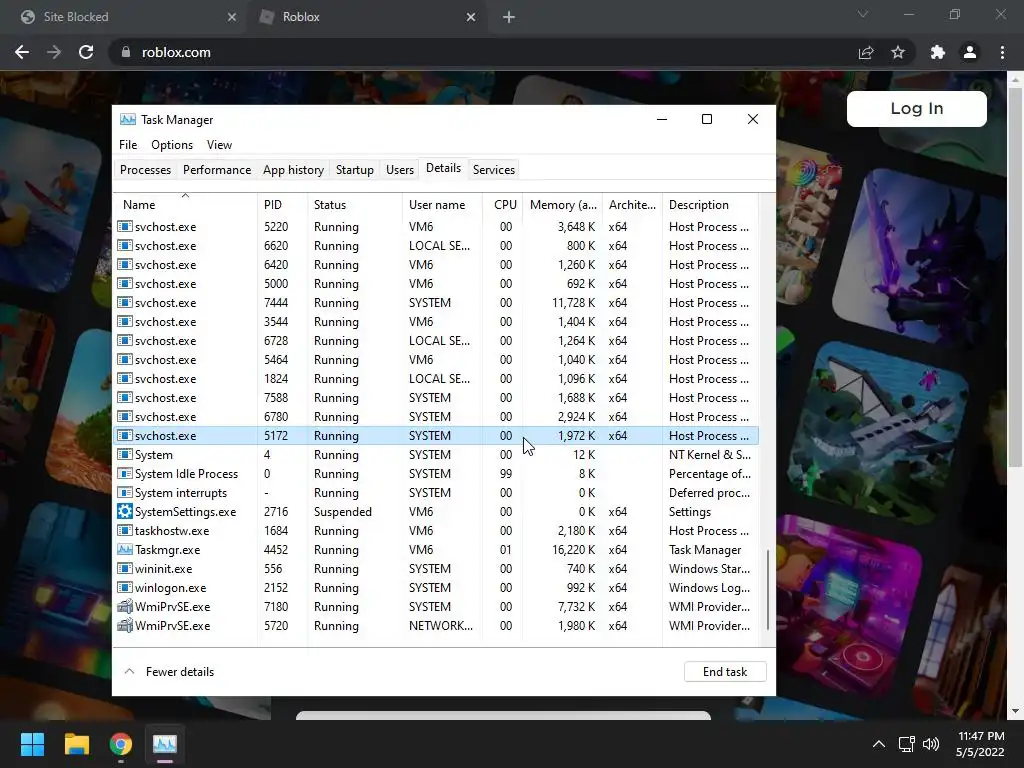This screenshot has height=768, width=1024.
Task: Click WmiPrvSE.exe icon with PID 5720
Action: (124, 626)
